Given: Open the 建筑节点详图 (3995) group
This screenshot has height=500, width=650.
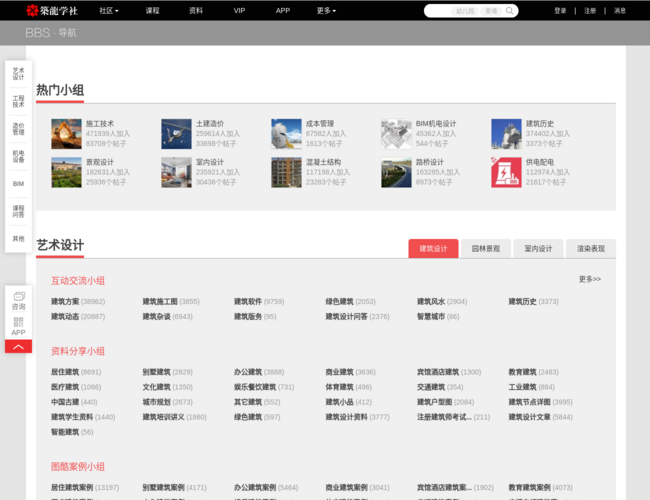Looking at the screenshot, I should [541, 402].
